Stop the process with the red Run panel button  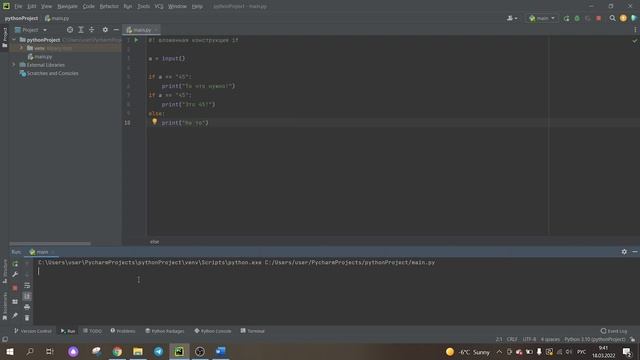15,288
